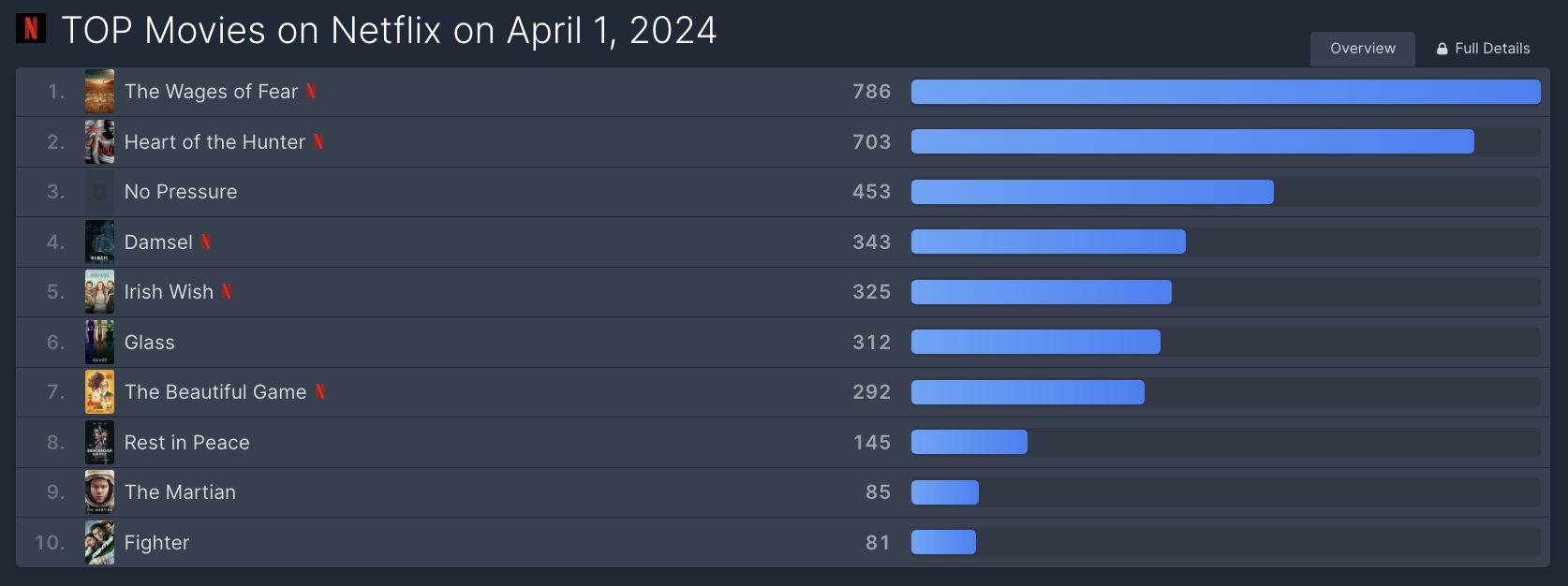Open The Martian poster thumbnail
The image size is (1568, 586).
100,492
